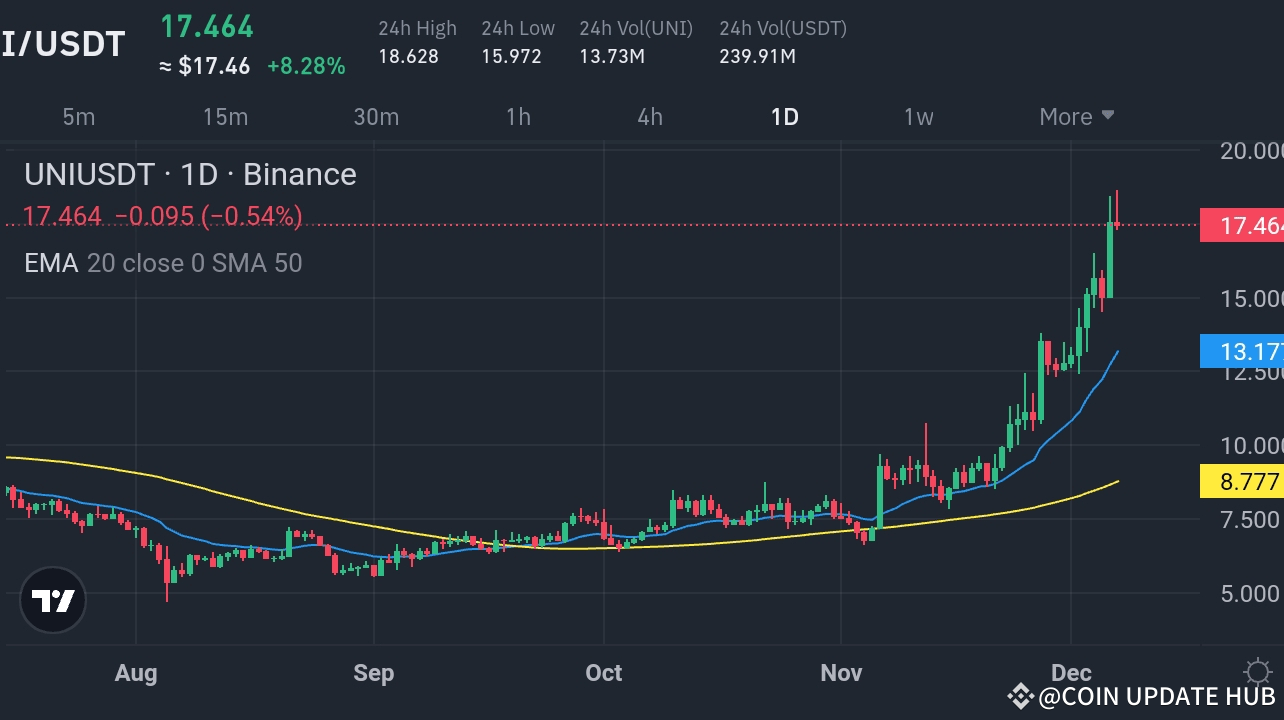
Task: Click the blue 13.17 EMA price label
Action: (1241, 352)
